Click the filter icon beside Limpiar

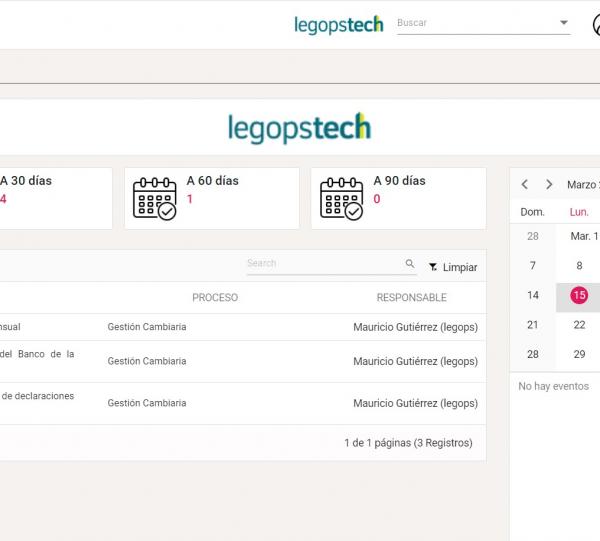(433, 268)
